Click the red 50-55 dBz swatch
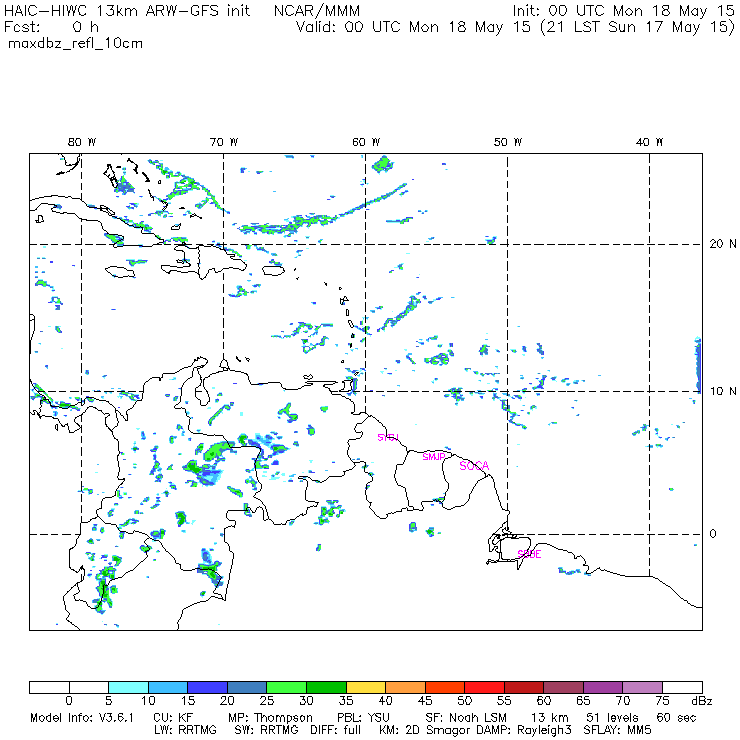 484,687
